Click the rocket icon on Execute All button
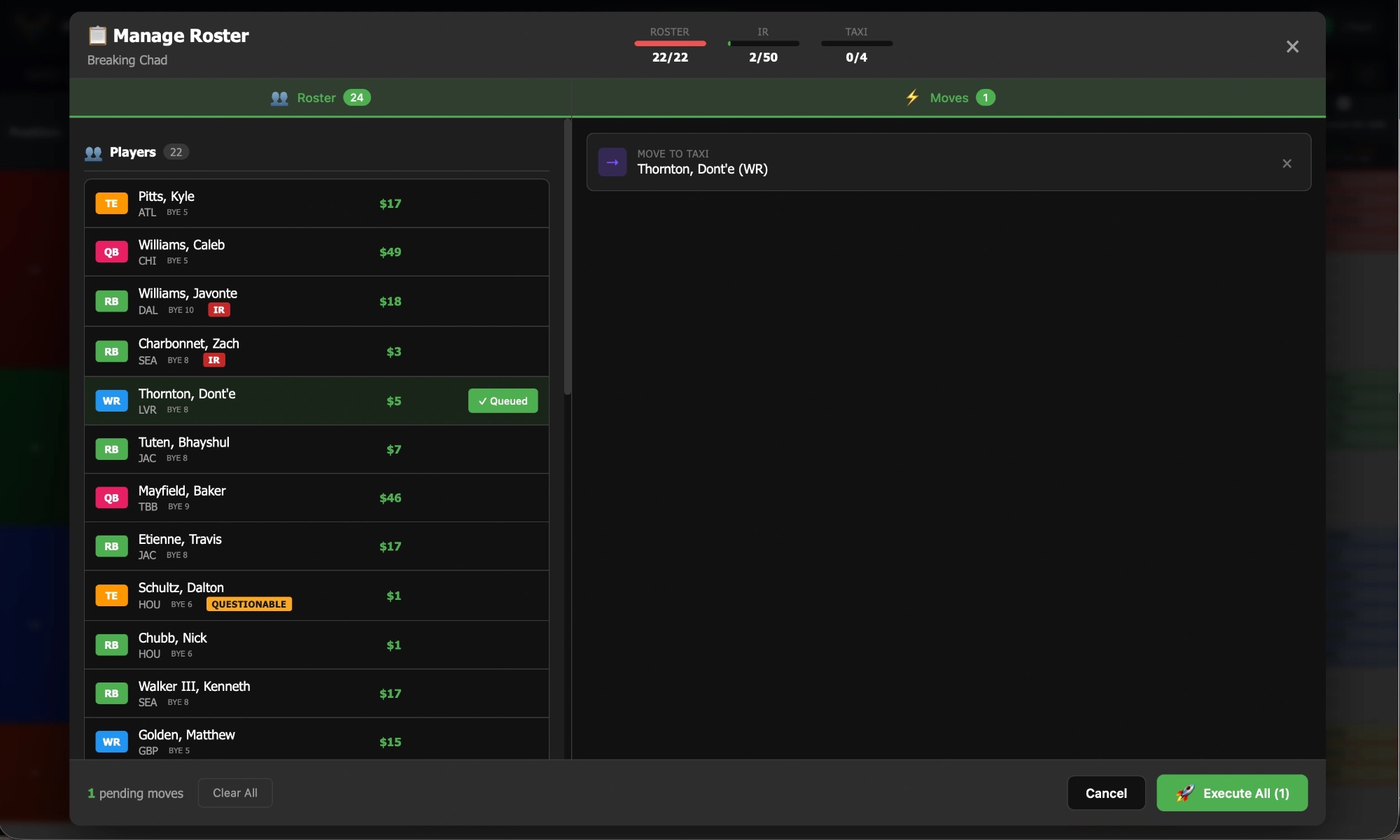 point(1184,793)
